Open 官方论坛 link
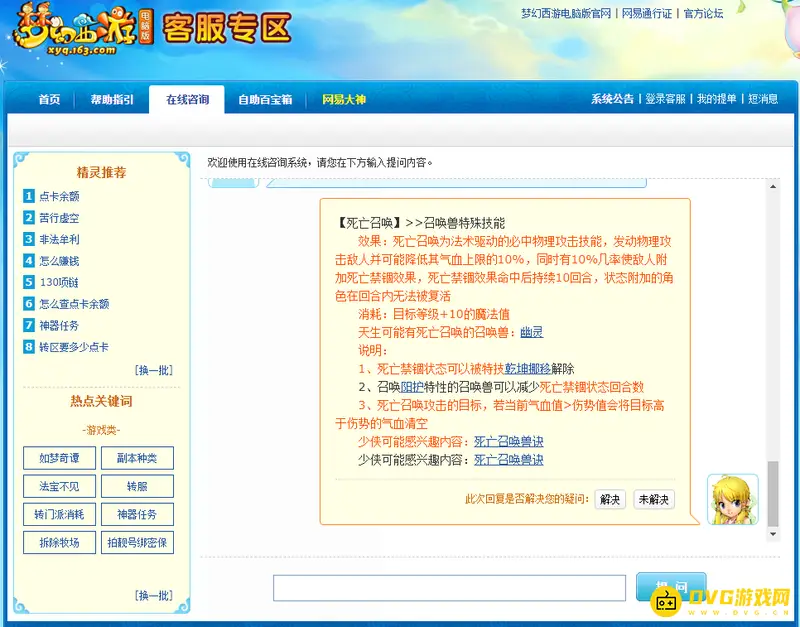 tap(704, 13)
